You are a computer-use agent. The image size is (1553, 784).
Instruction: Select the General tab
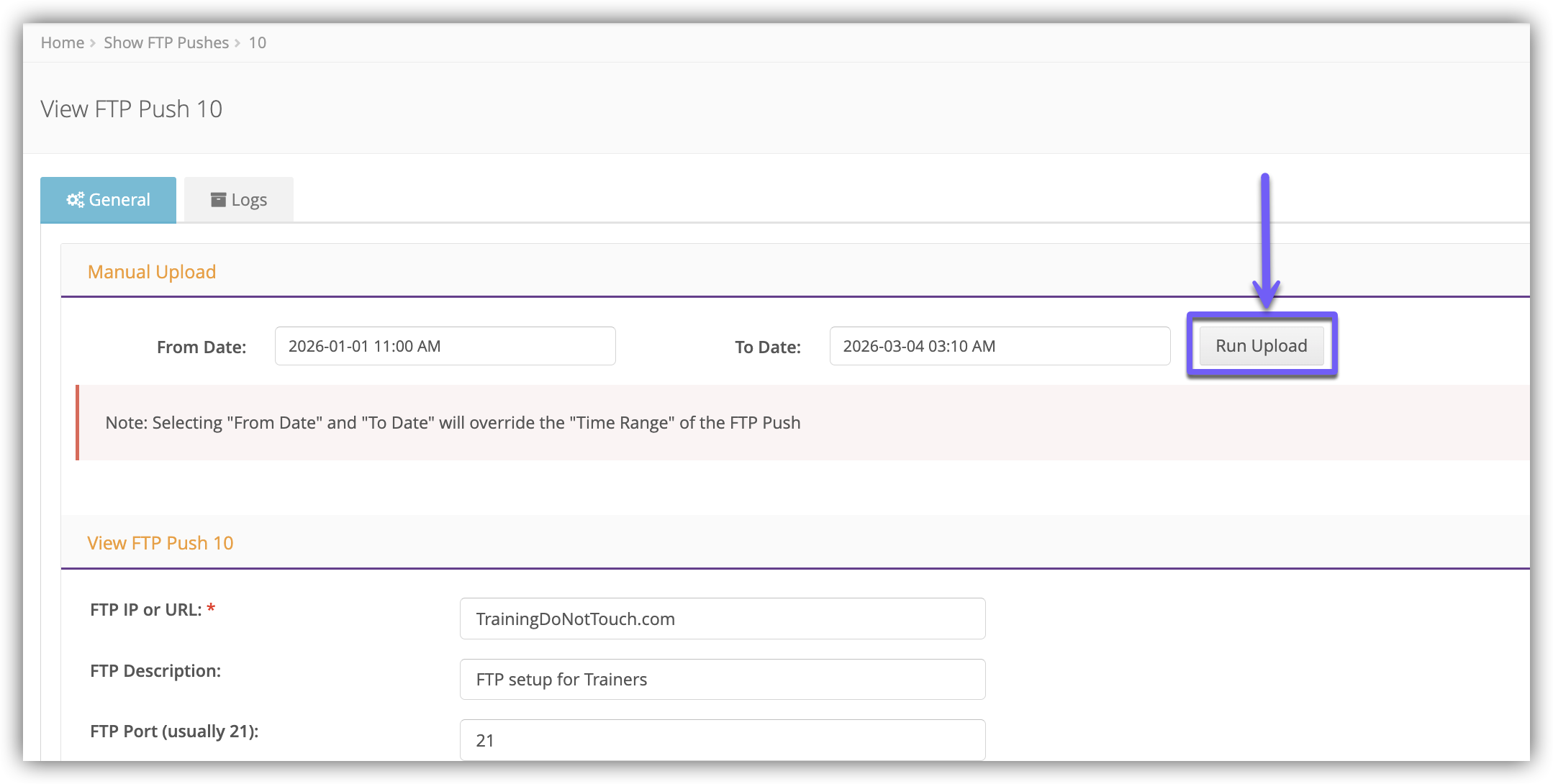pyautogui.click(x=109, y=200)
